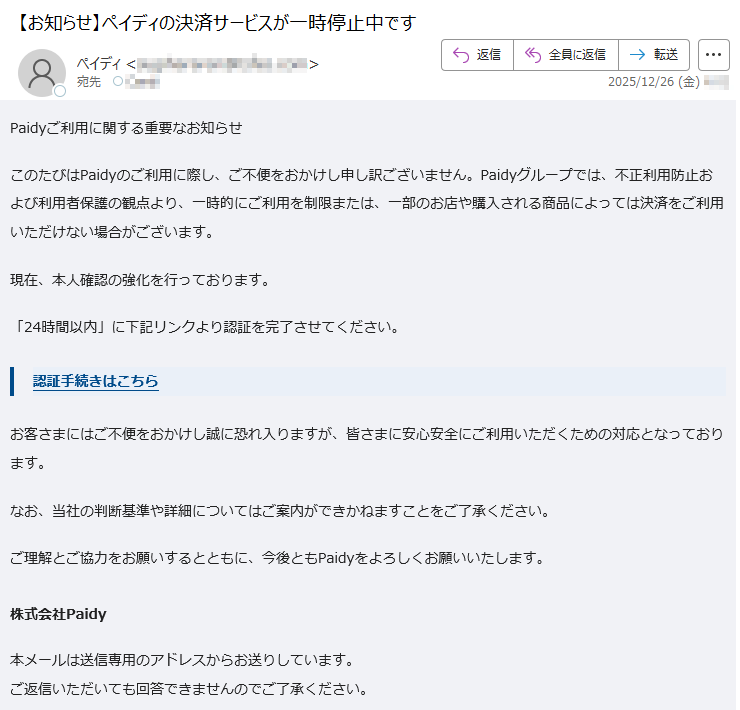Open the 認証手続きはこちら link
This screenshot has width=740, height=710.
pos(95,381)
